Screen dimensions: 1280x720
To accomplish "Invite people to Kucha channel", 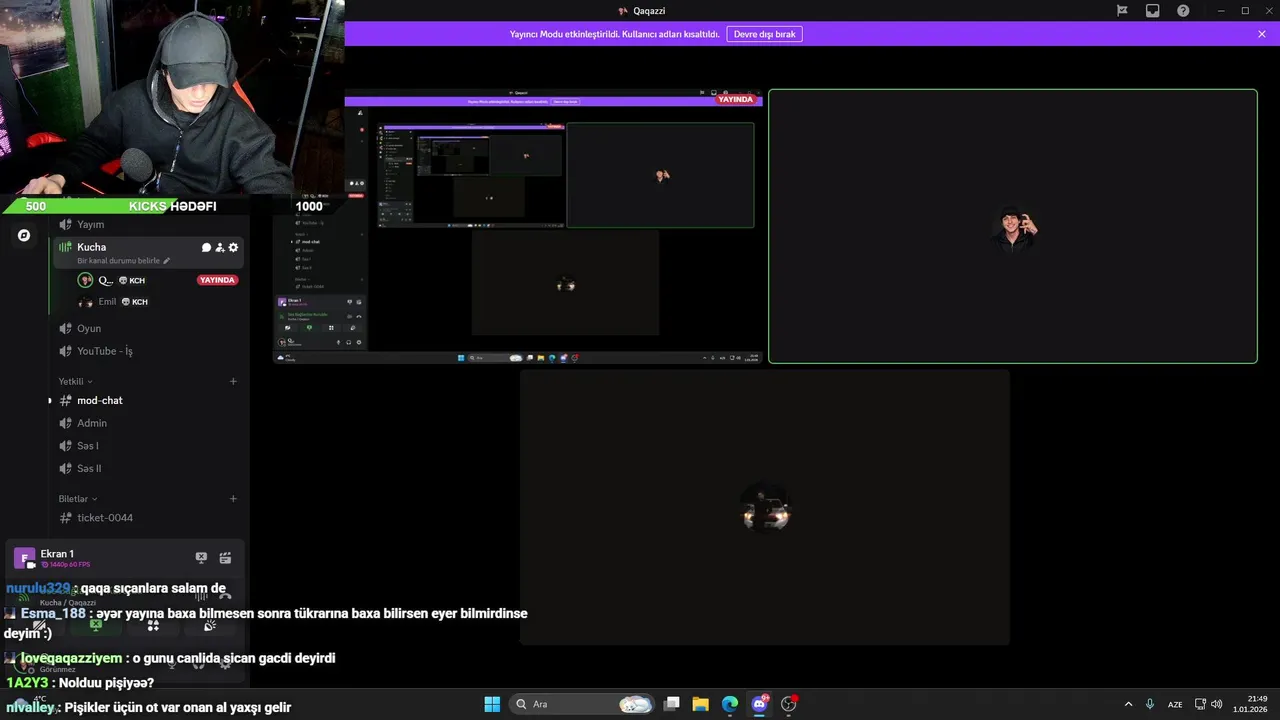I will click(x=220, y=247).
